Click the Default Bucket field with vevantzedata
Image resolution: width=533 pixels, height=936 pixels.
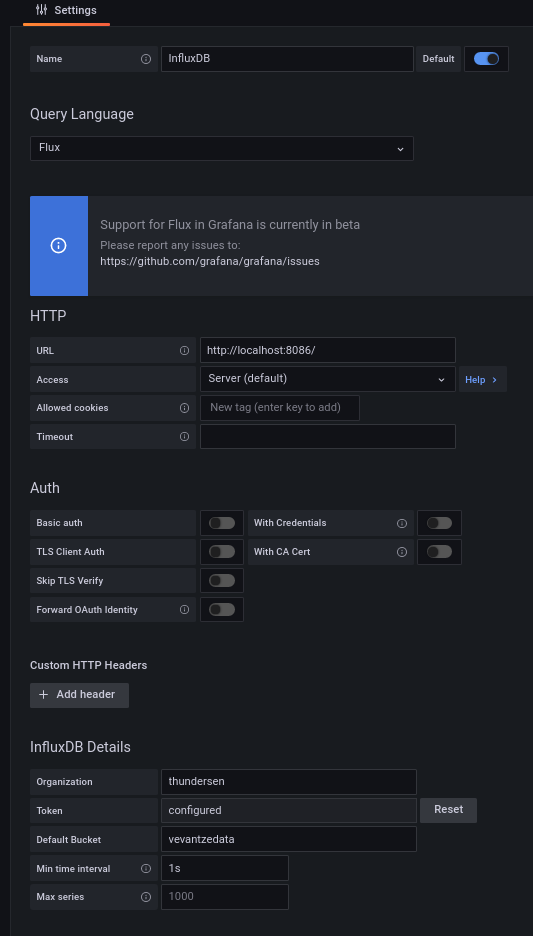click(289, 839)
